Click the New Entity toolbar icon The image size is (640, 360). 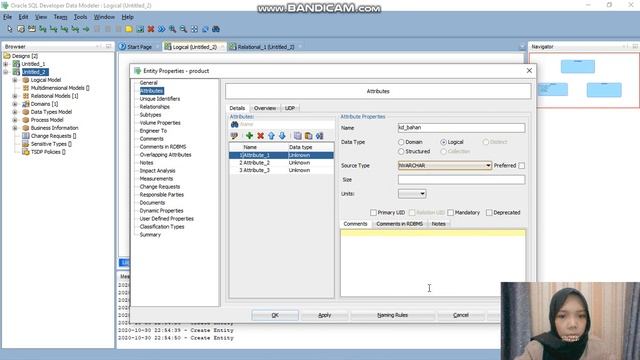click(x=21, y=29)
